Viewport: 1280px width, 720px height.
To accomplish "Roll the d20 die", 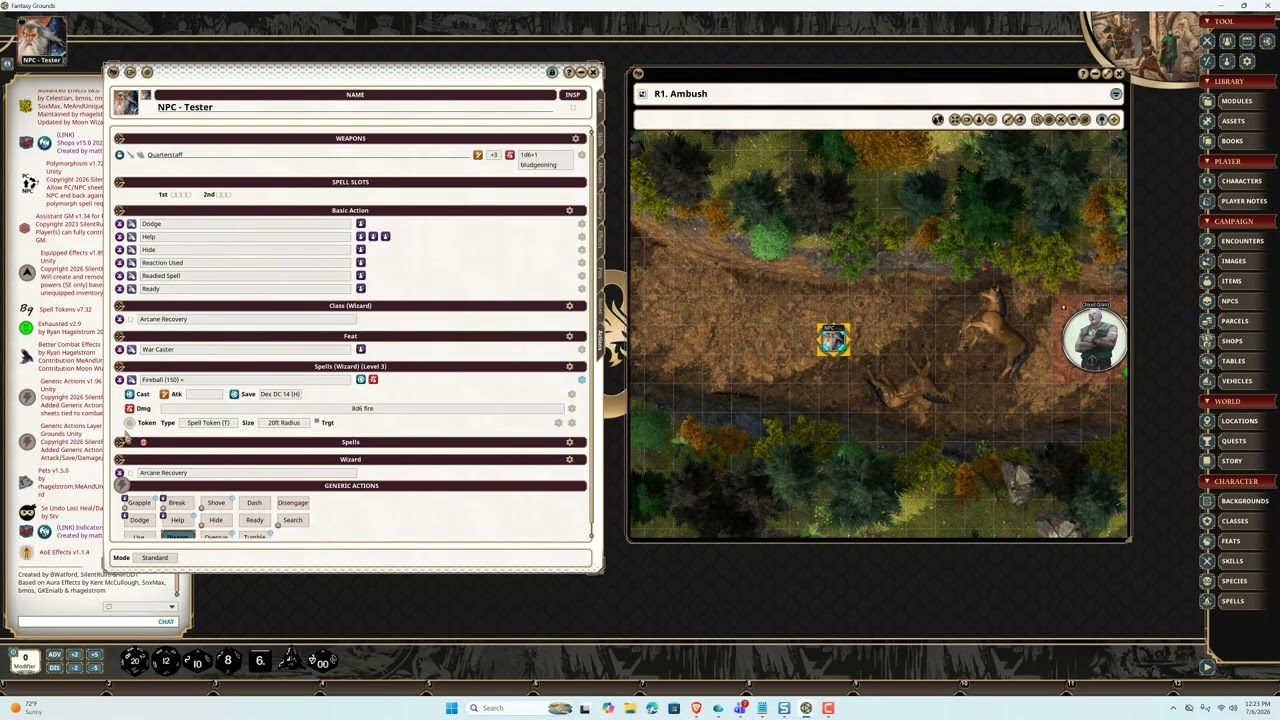I will (135, 660).
